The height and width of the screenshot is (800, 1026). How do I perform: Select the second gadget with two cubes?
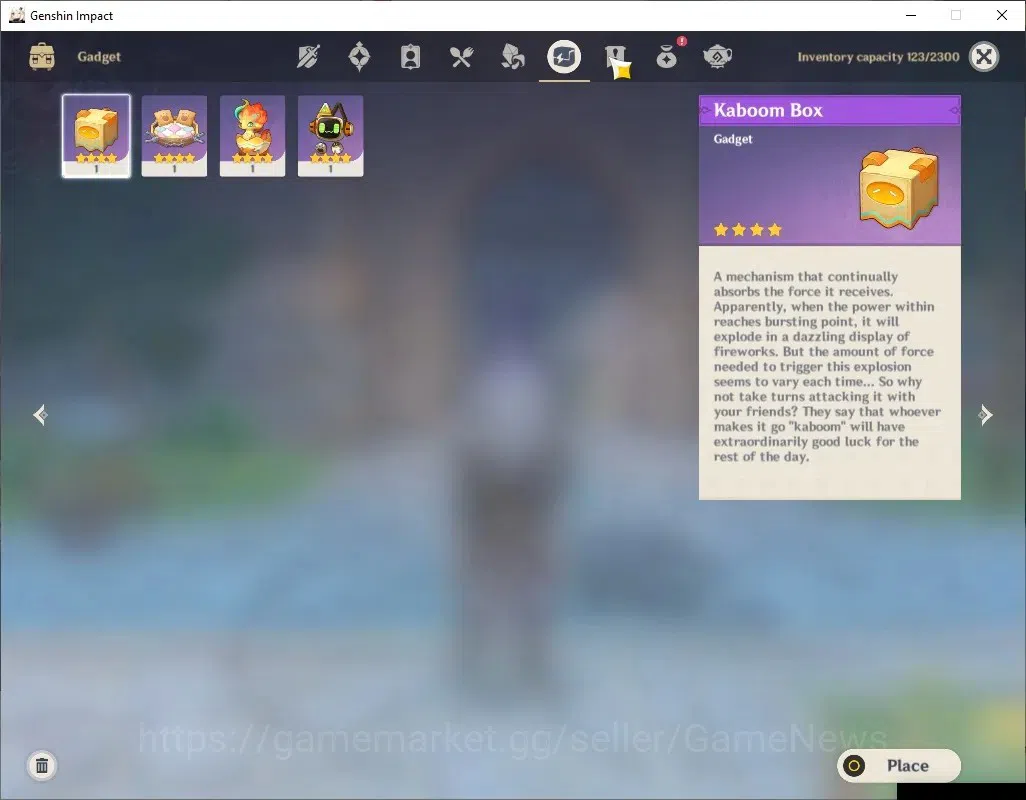tap(174, 136)
